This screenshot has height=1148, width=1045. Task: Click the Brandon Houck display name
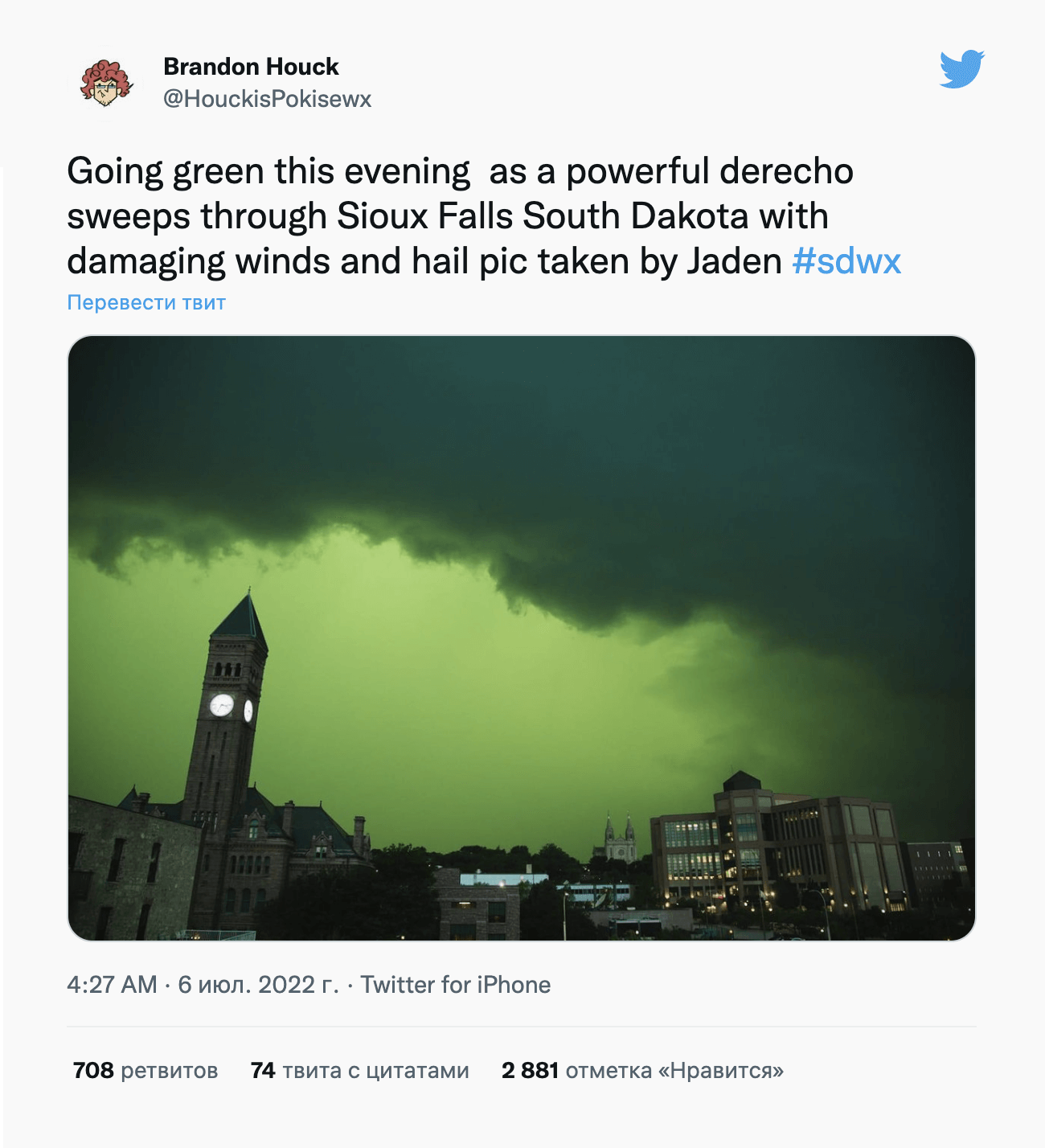[251, 67]
